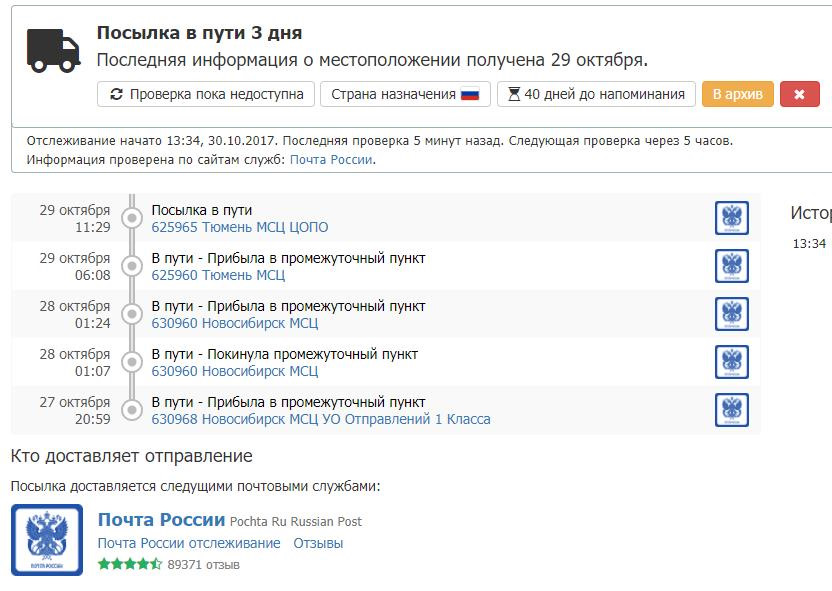This screenshot has width=832, height=591.
Task: Open the Почта России link in the info bar
Action: 331,159
